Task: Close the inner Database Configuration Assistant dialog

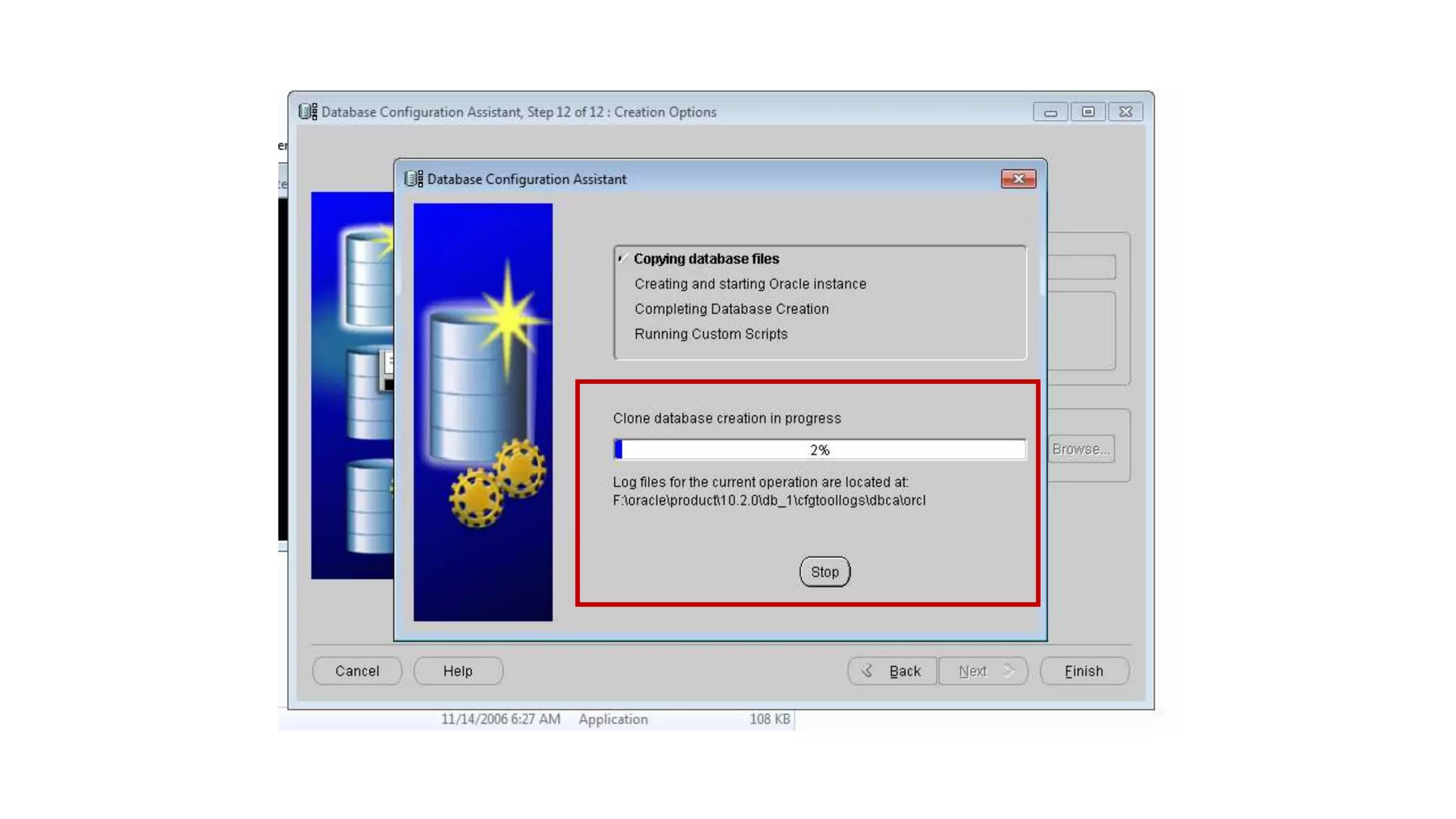Action: click(x=1018, y=178)
